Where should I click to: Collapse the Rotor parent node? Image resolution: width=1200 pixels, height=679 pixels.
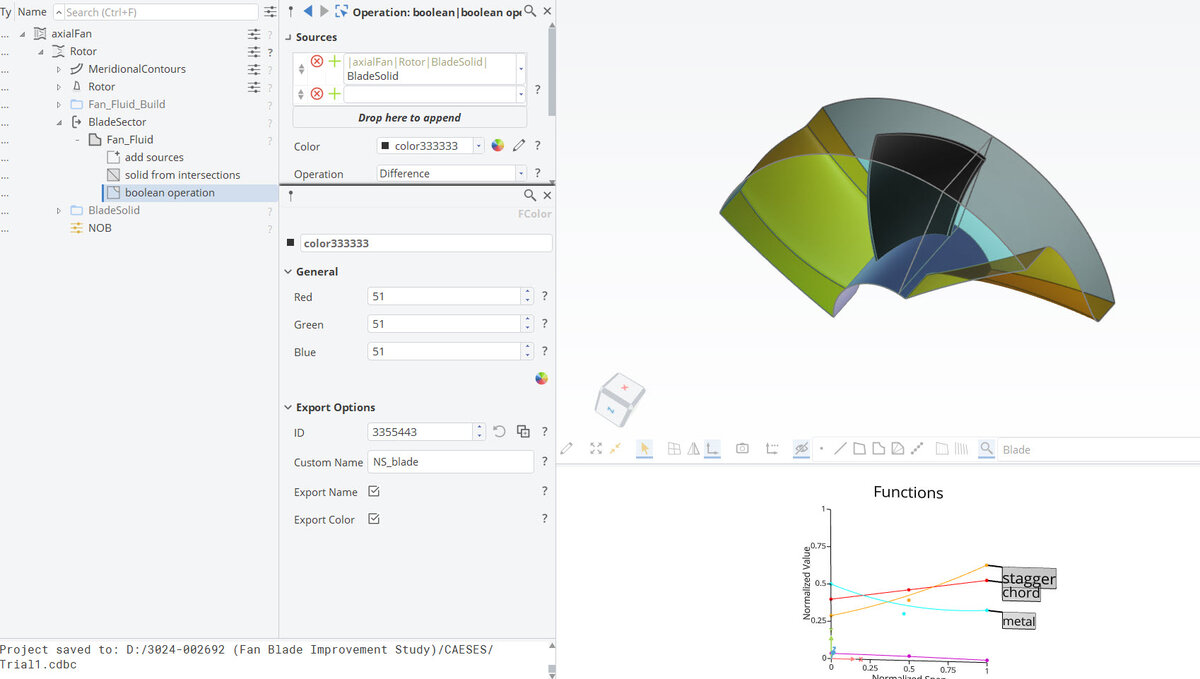point(41,51)
